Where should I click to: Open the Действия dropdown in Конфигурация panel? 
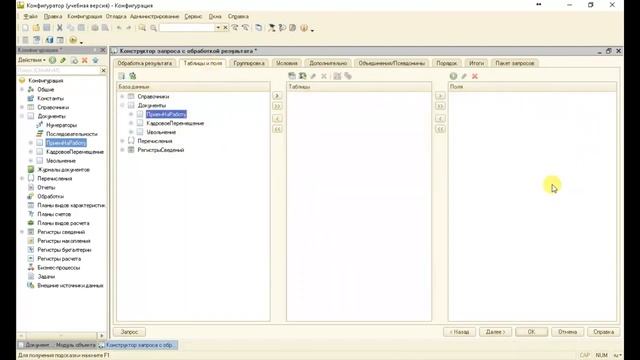pos(32,60)
